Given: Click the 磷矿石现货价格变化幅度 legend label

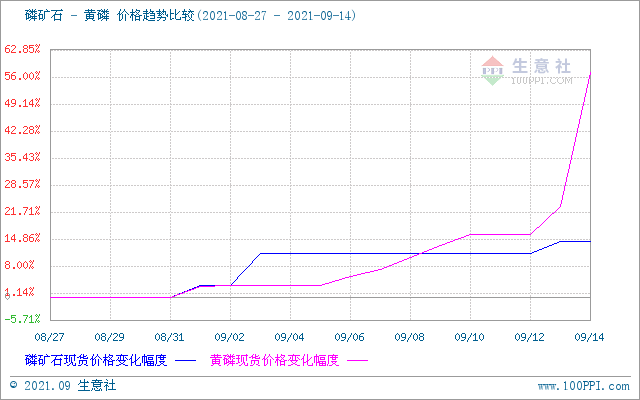Looking at the screenshot, I should point(96,360).
